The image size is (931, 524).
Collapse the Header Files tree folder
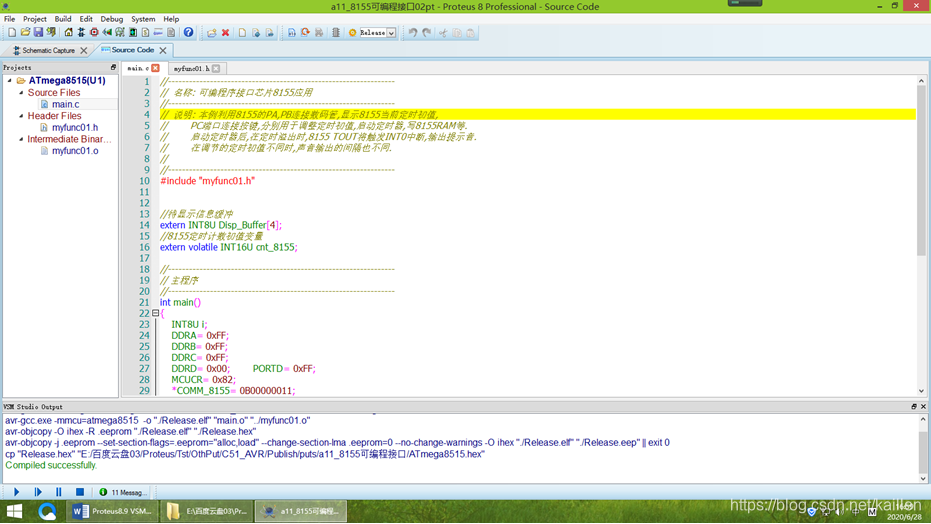(21, 116)
